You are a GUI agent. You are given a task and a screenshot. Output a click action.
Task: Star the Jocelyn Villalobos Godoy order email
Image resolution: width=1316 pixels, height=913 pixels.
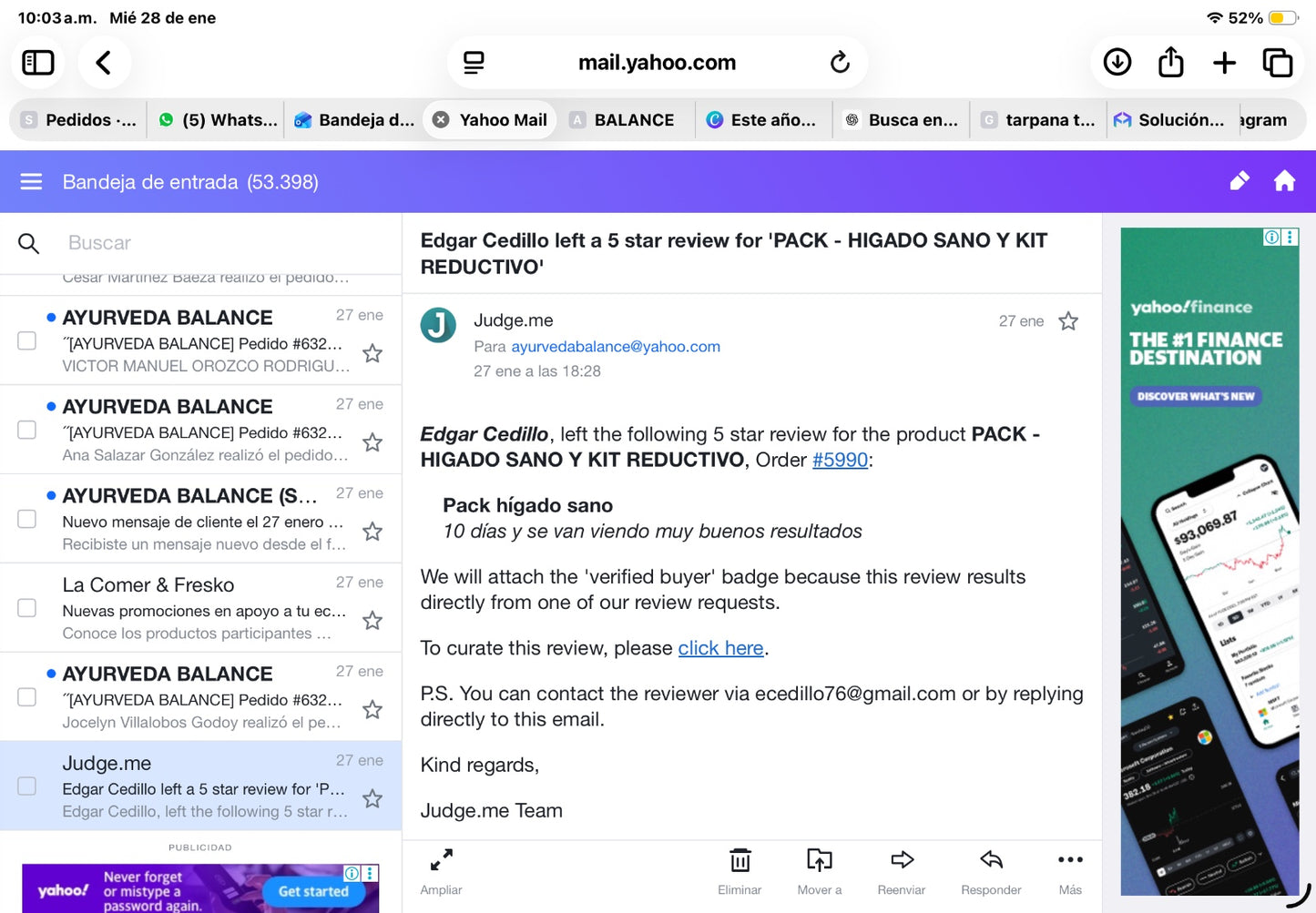[372, 710]
